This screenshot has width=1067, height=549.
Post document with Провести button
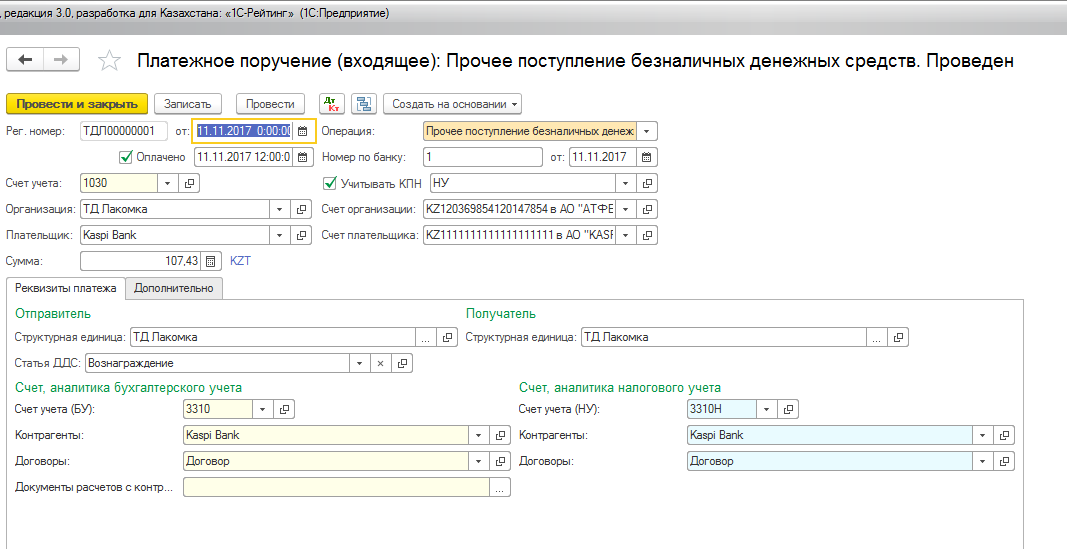tap(270, 104)
